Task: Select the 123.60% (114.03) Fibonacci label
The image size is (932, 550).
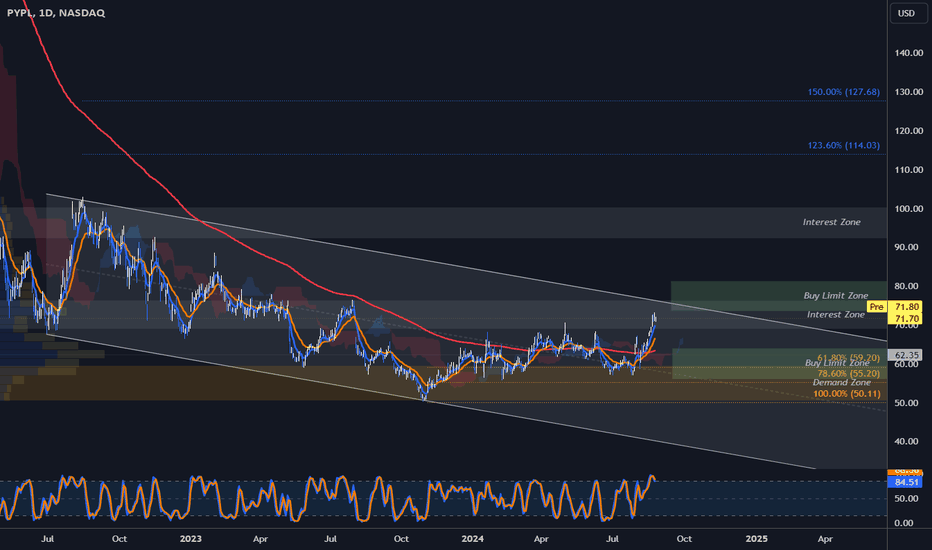Action: click(843, 146)
